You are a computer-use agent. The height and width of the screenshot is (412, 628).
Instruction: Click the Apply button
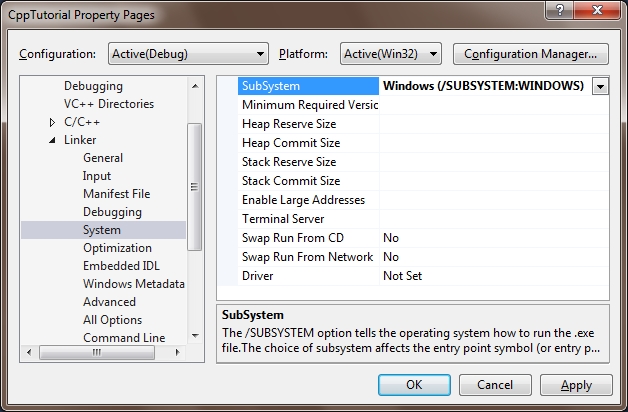[576, 385]
